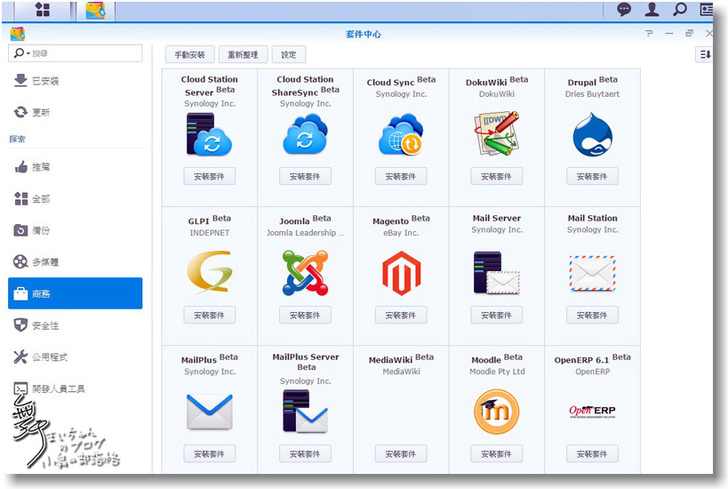Open the notifications chat bubble icon

click(624, 10)
